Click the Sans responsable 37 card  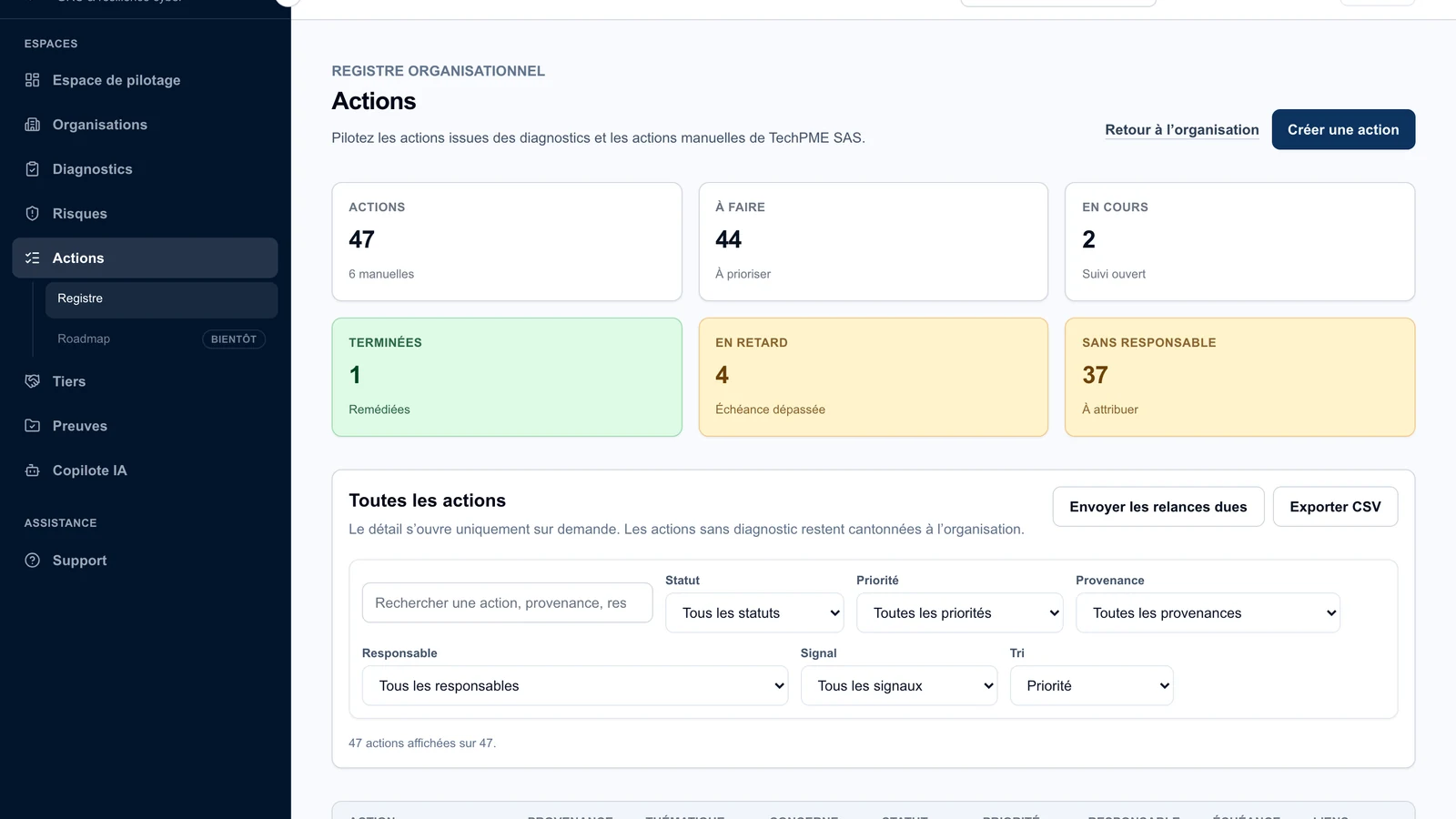[1239, 378]
